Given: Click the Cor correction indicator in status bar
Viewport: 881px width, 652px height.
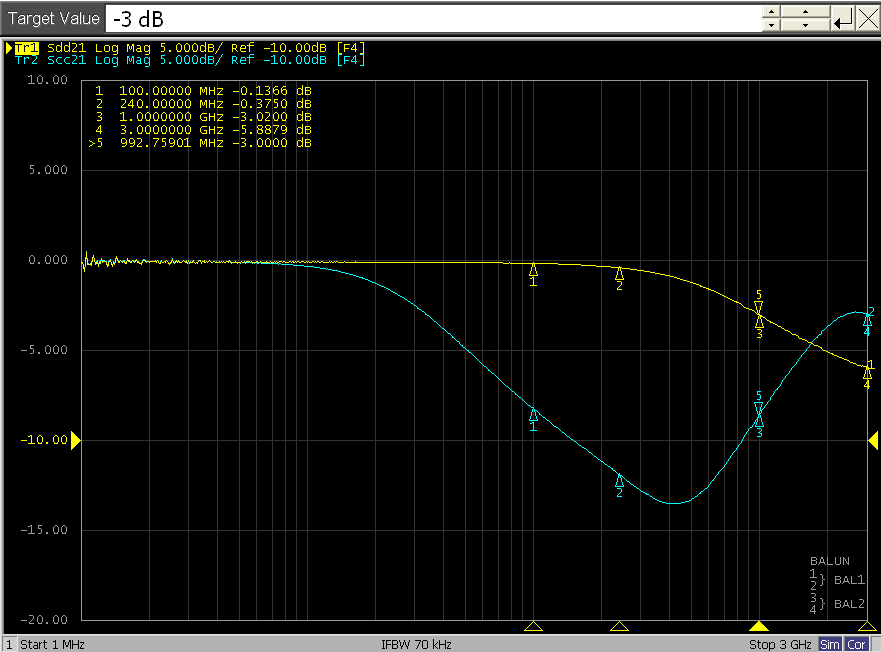Looking at the screenshot, I should (x=857, y=644).
